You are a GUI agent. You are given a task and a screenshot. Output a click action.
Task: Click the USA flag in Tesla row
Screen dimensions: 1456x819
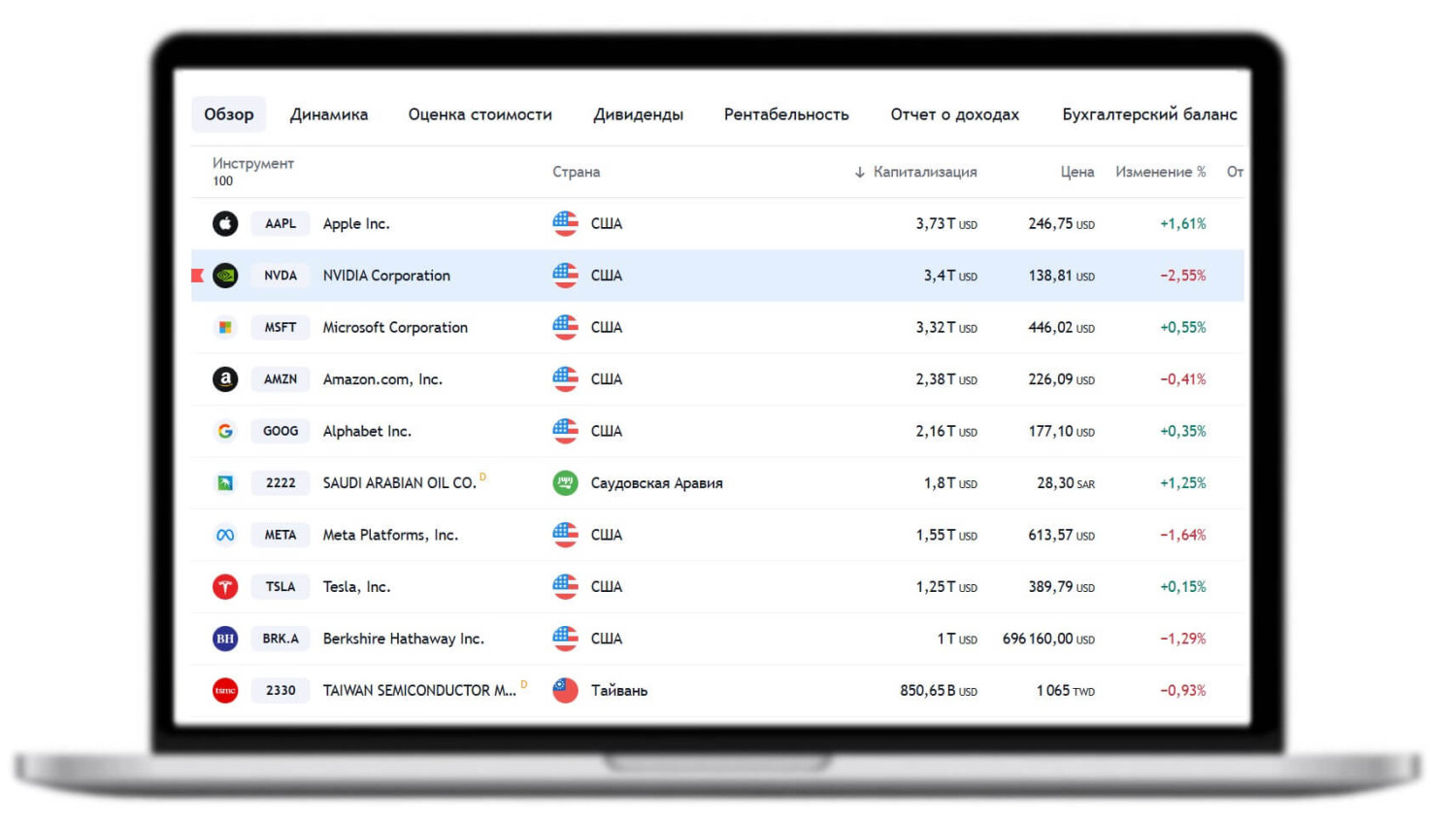[565, 587]
